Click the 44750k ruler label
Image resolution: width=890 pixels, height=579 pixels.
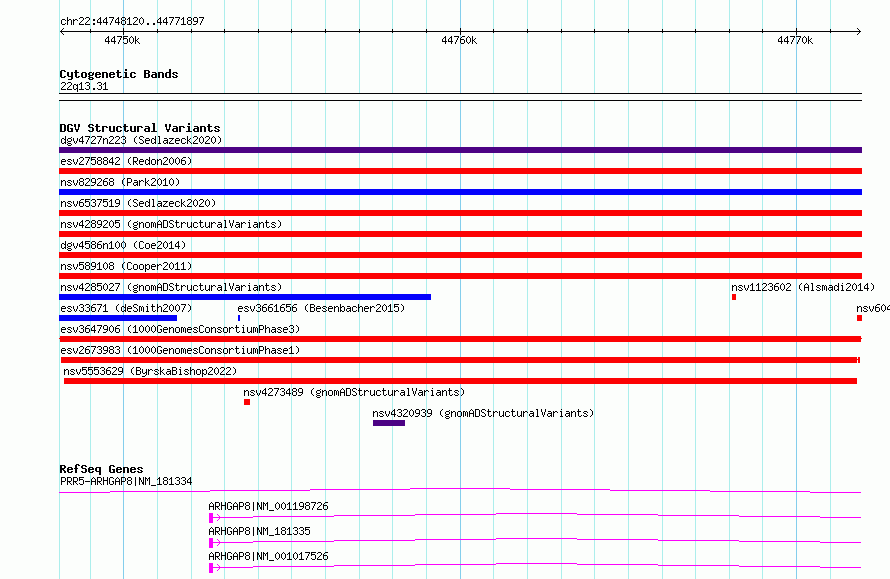[122, 40]
